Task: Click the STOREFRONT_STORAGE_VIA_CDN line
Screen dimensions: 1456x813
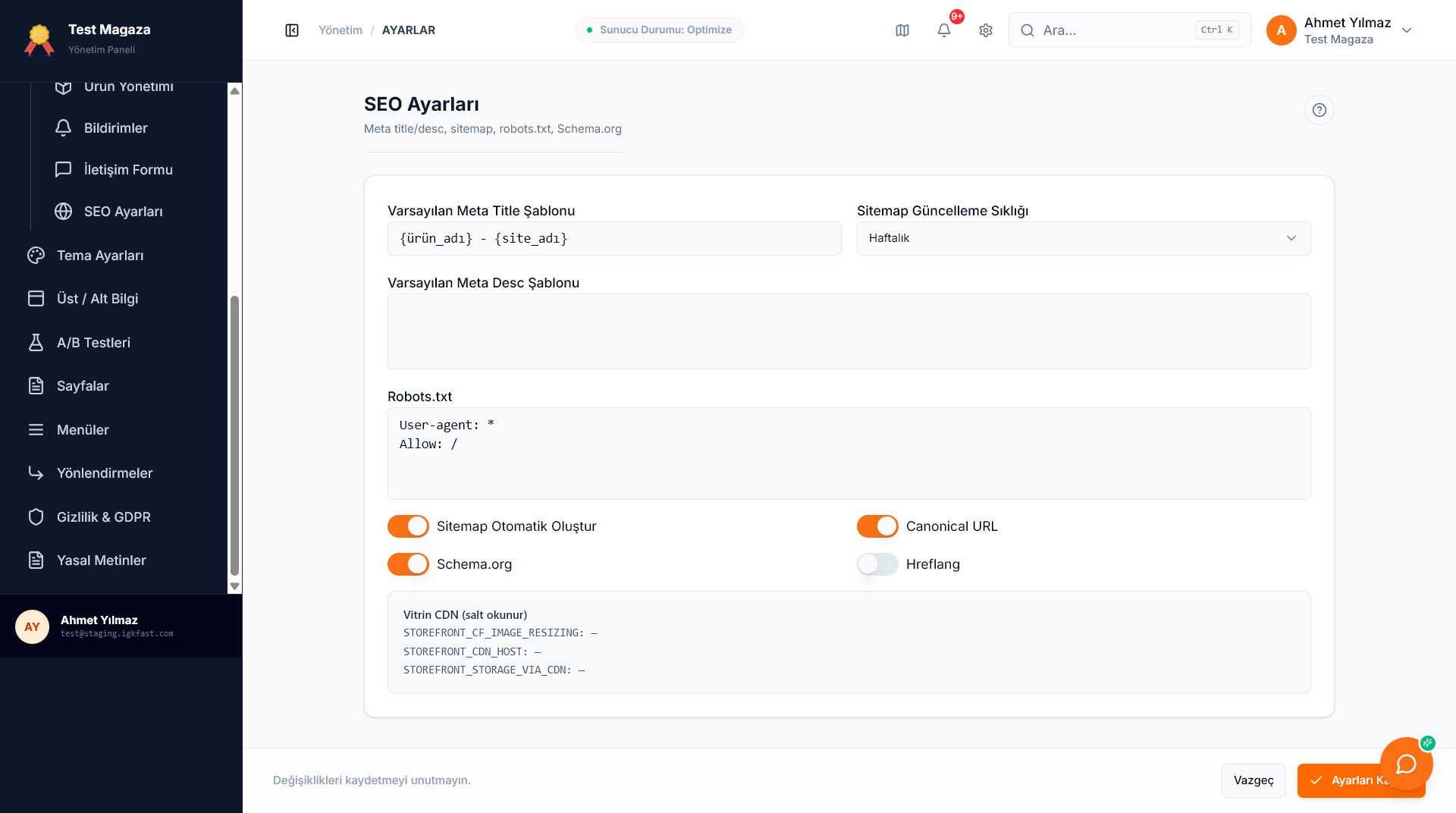Action: pos(494,670)
